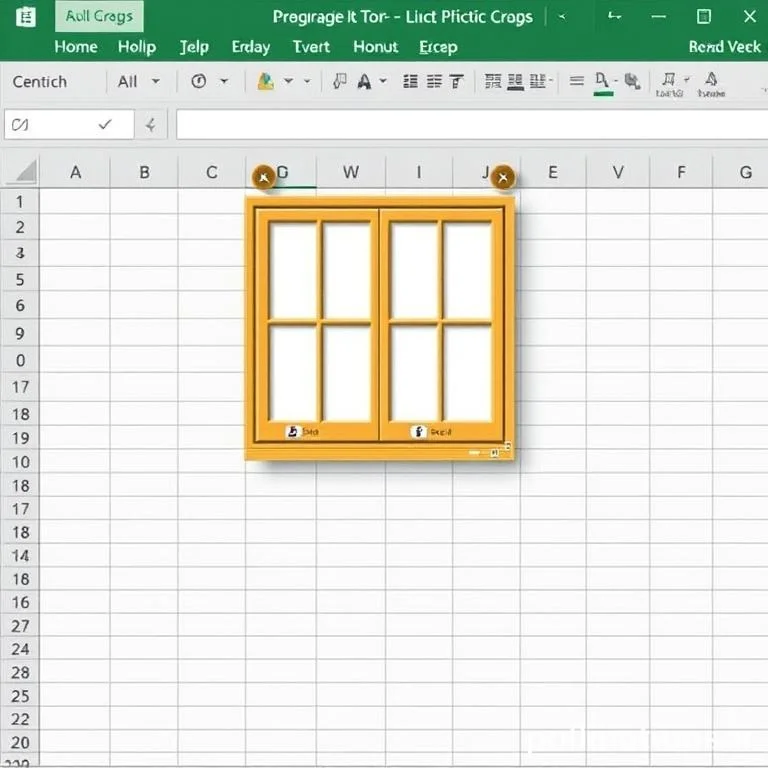This screenshot has width=768, height=768.
Task: Select row header 25
Action: 20,696
